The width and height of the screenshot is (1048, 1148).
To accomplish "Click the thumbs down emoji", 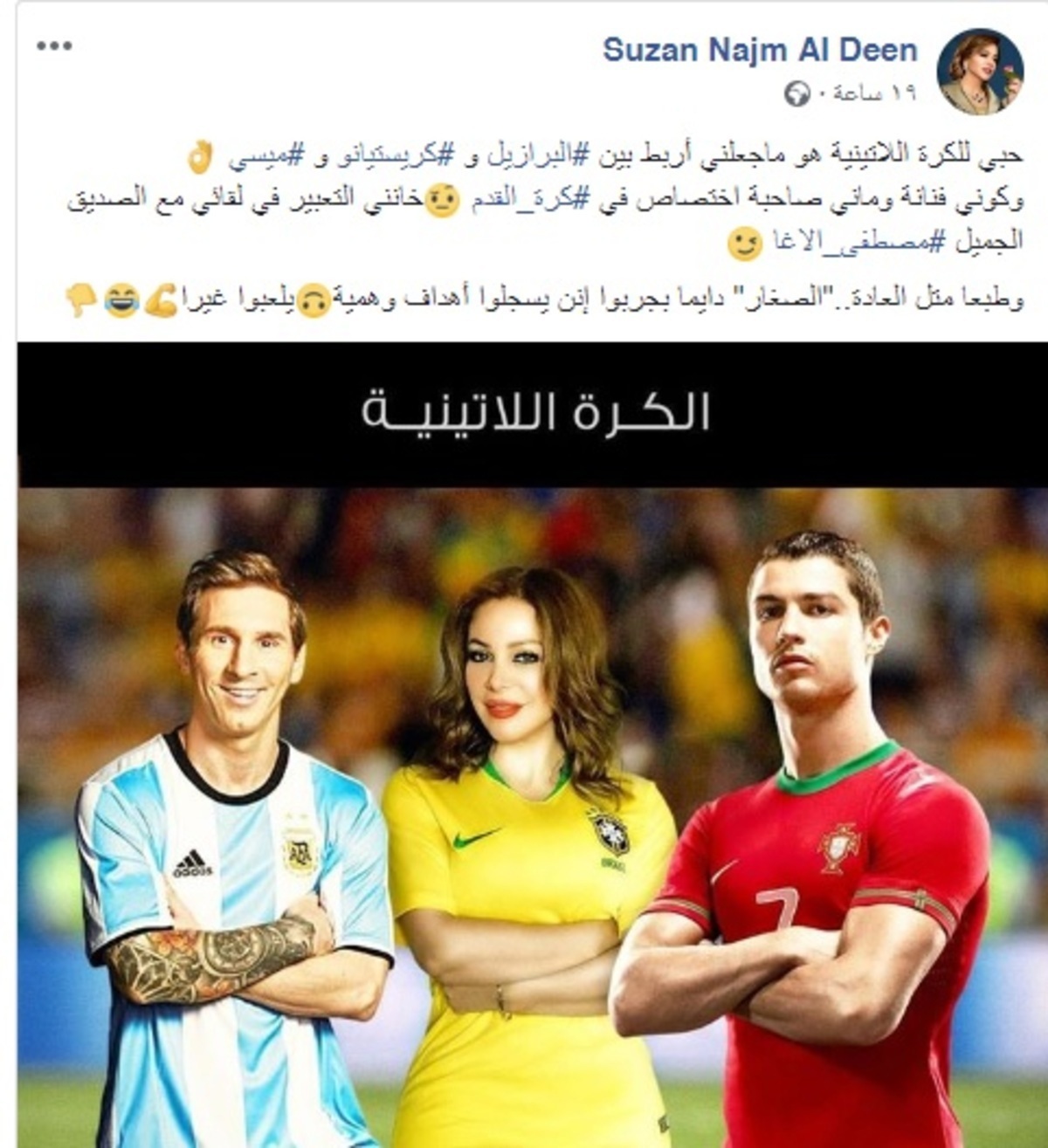I will click(81, 299).
